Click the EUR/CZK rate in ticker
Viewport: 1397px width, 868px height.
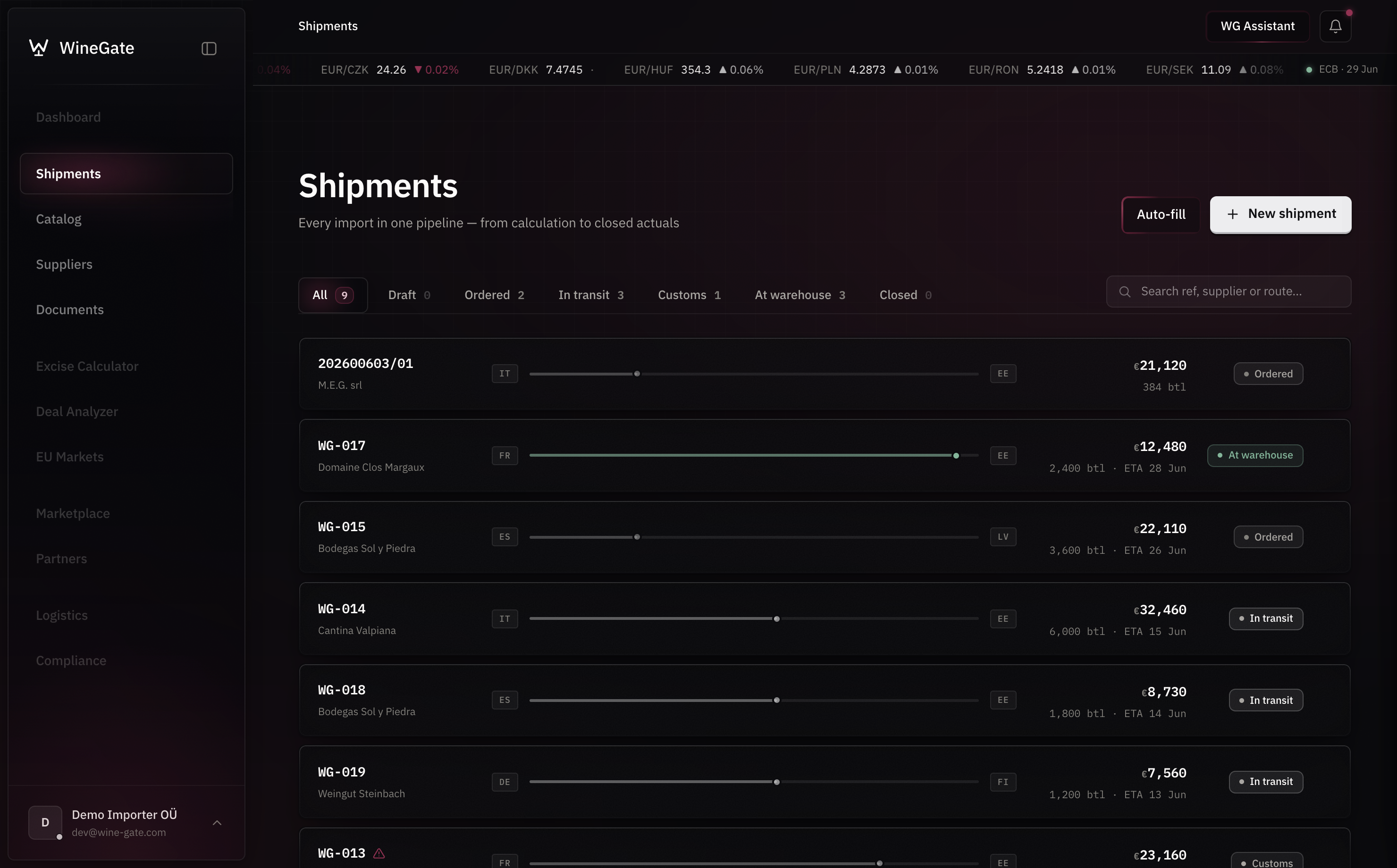389,69
